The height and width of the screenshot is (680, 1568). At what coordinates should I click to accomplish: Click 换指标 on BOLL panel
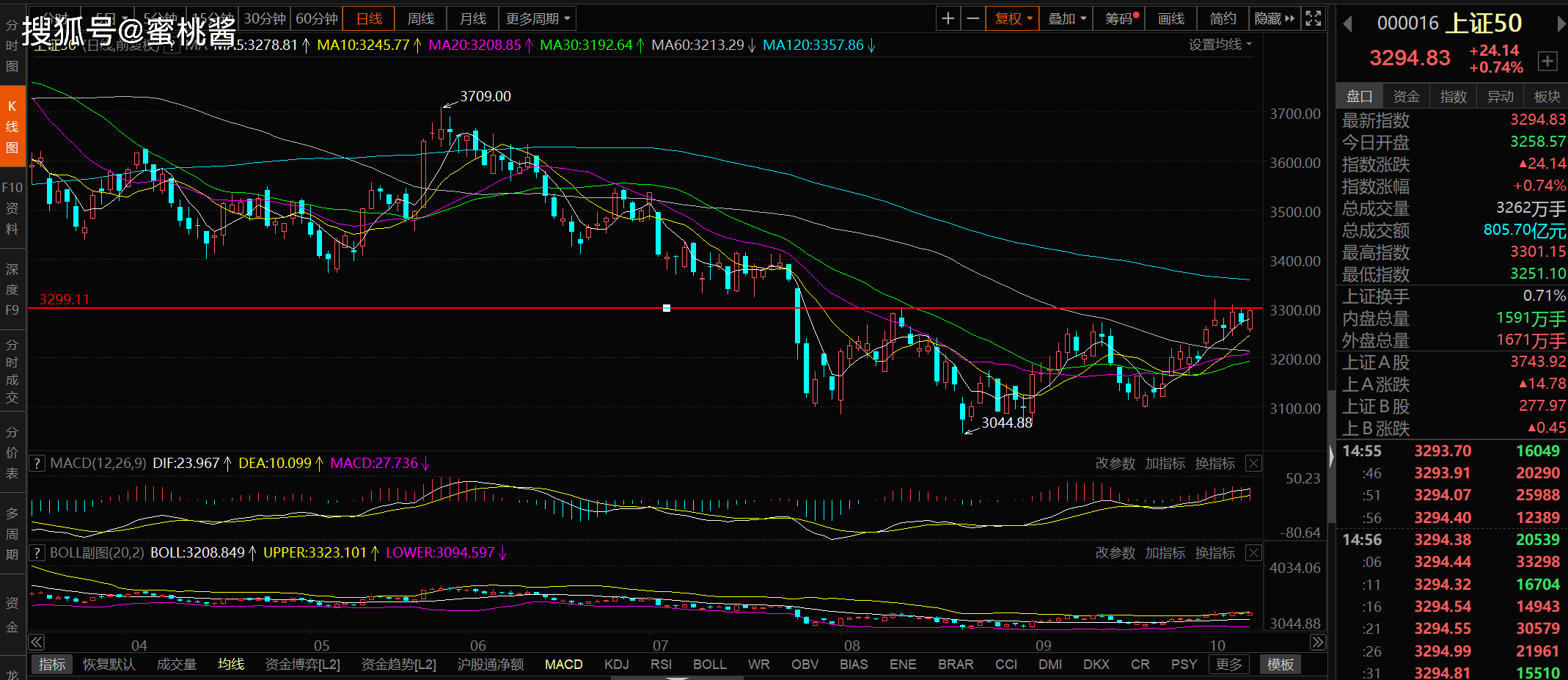1215,553
